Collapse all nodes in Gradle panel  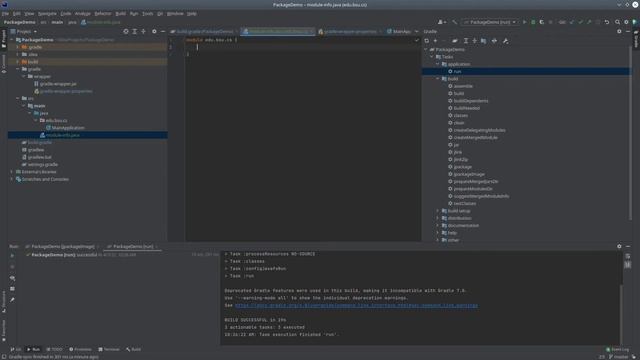pyautogui.click(x=474, y=41)
